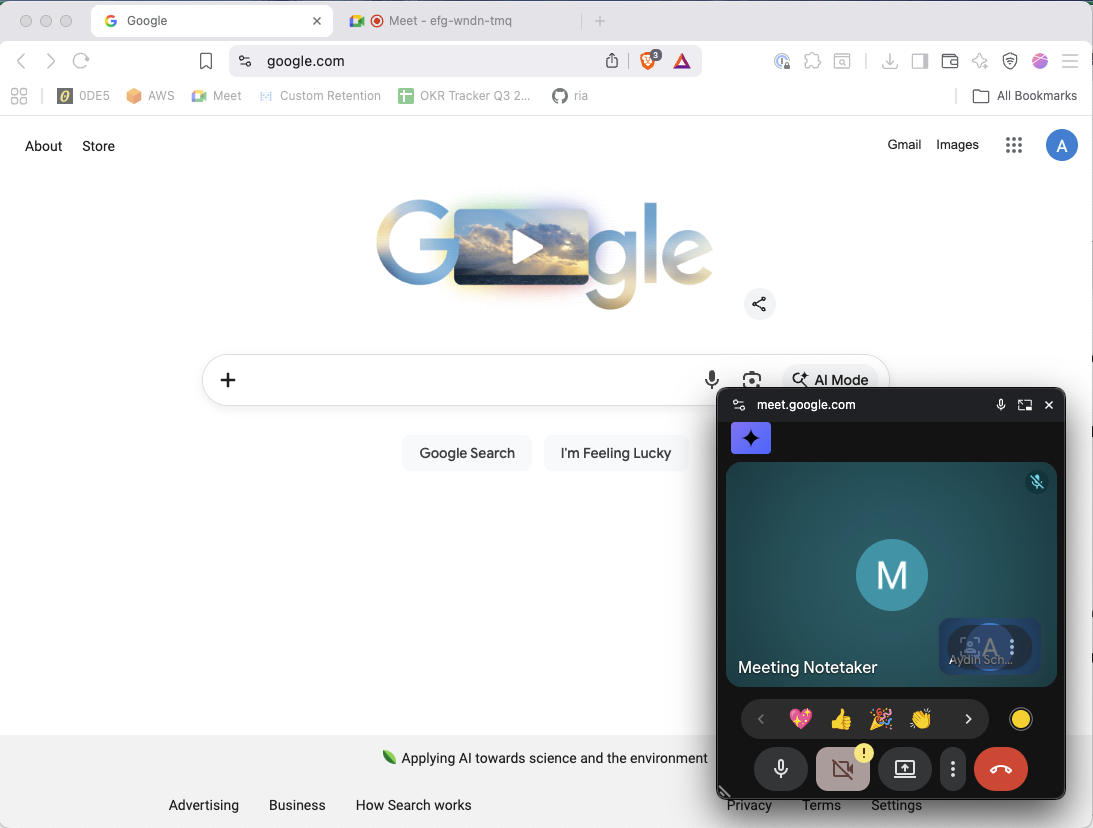Viewport: 1093px width, 828px height.
Task: Open Leo AI sparkle icon in toolbar
Action: click(979, 61)
